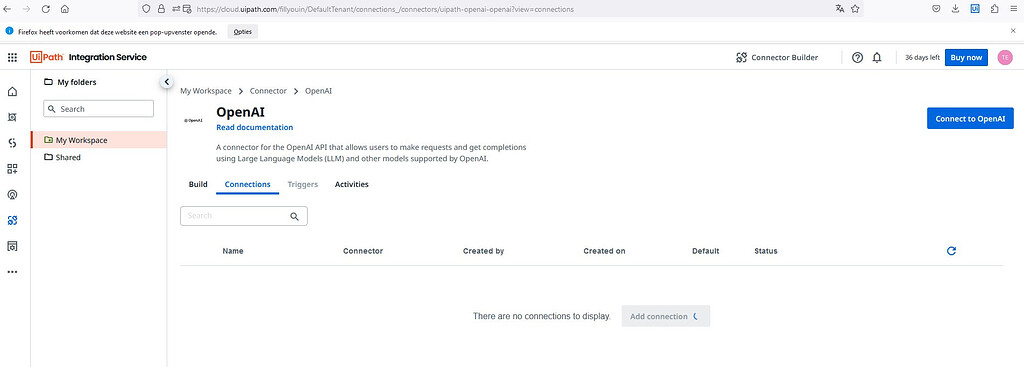Open the Read documentation link
1024x367 pixels.
[x=255, y=127]
